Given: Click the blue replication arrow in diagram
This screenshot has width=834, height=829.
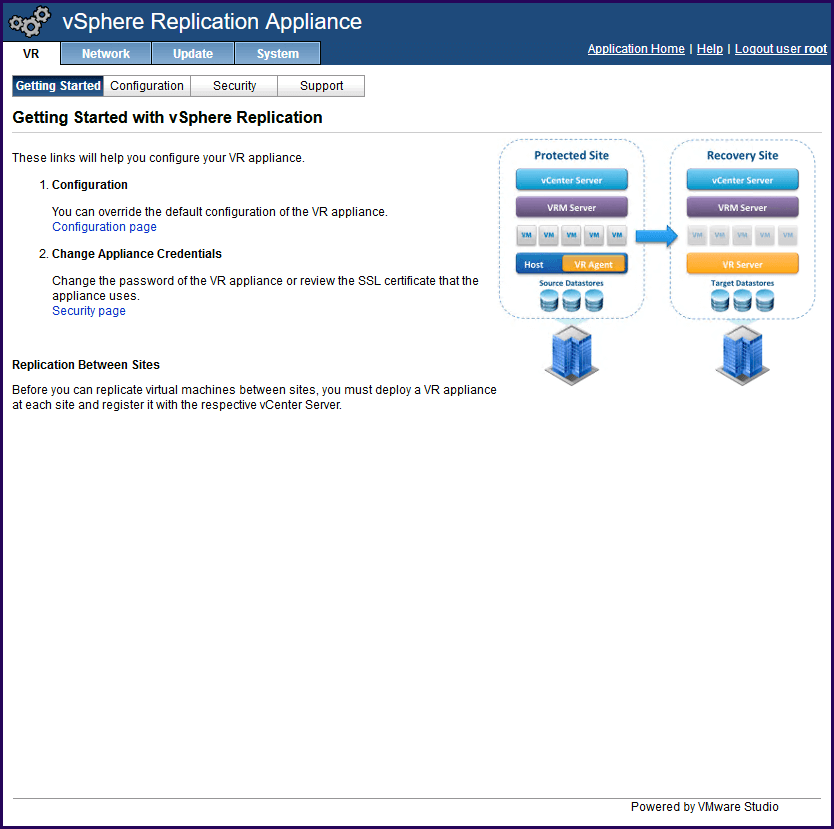Looking at the screenshot, I should (656, 236).
